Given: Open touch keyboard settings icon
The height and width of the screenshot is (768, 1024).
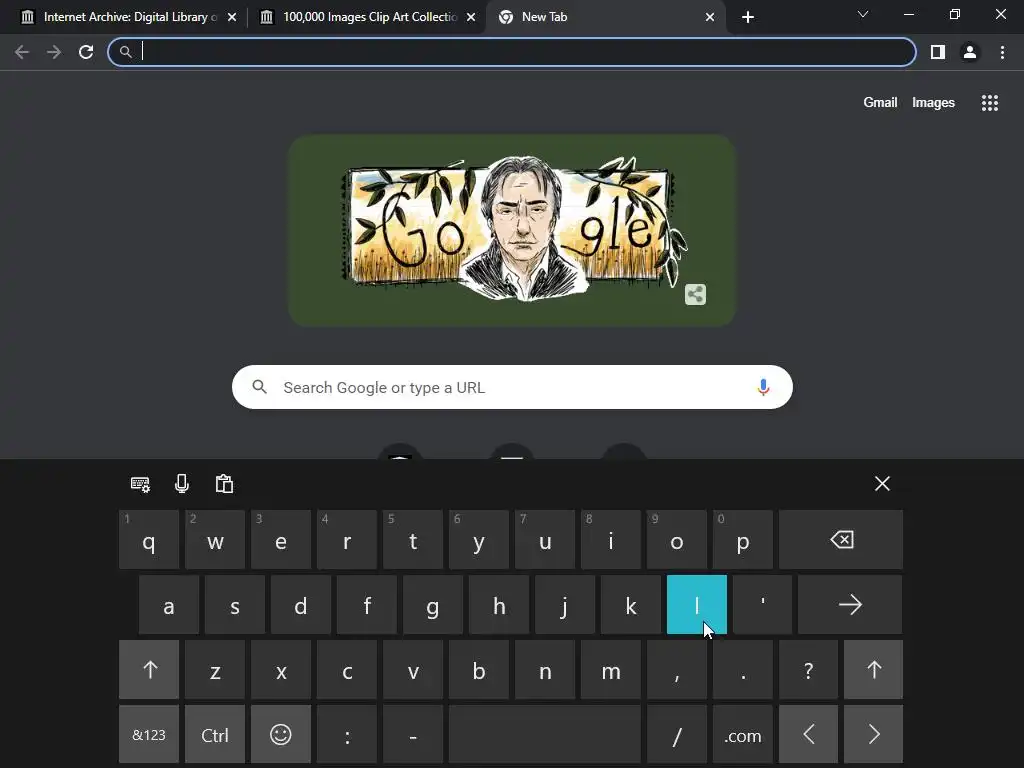Looking at the screenshot, I should tap(140, 484).
